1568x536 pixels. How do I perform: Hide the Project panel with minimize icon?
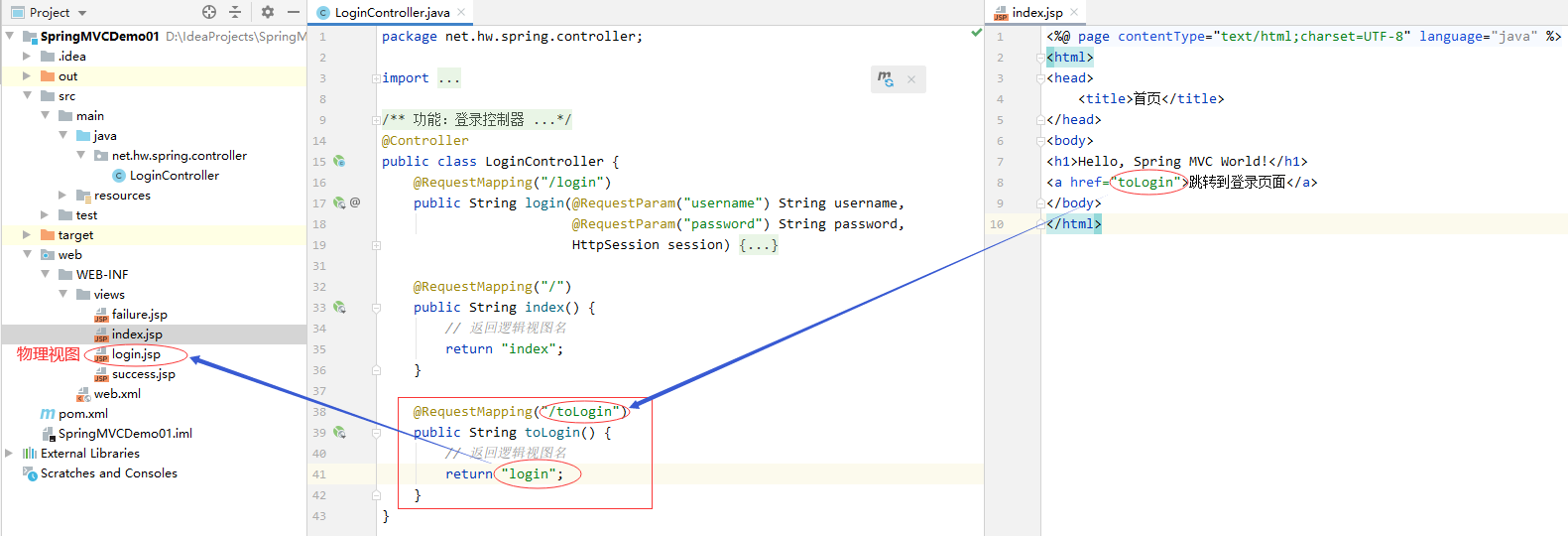294,12
